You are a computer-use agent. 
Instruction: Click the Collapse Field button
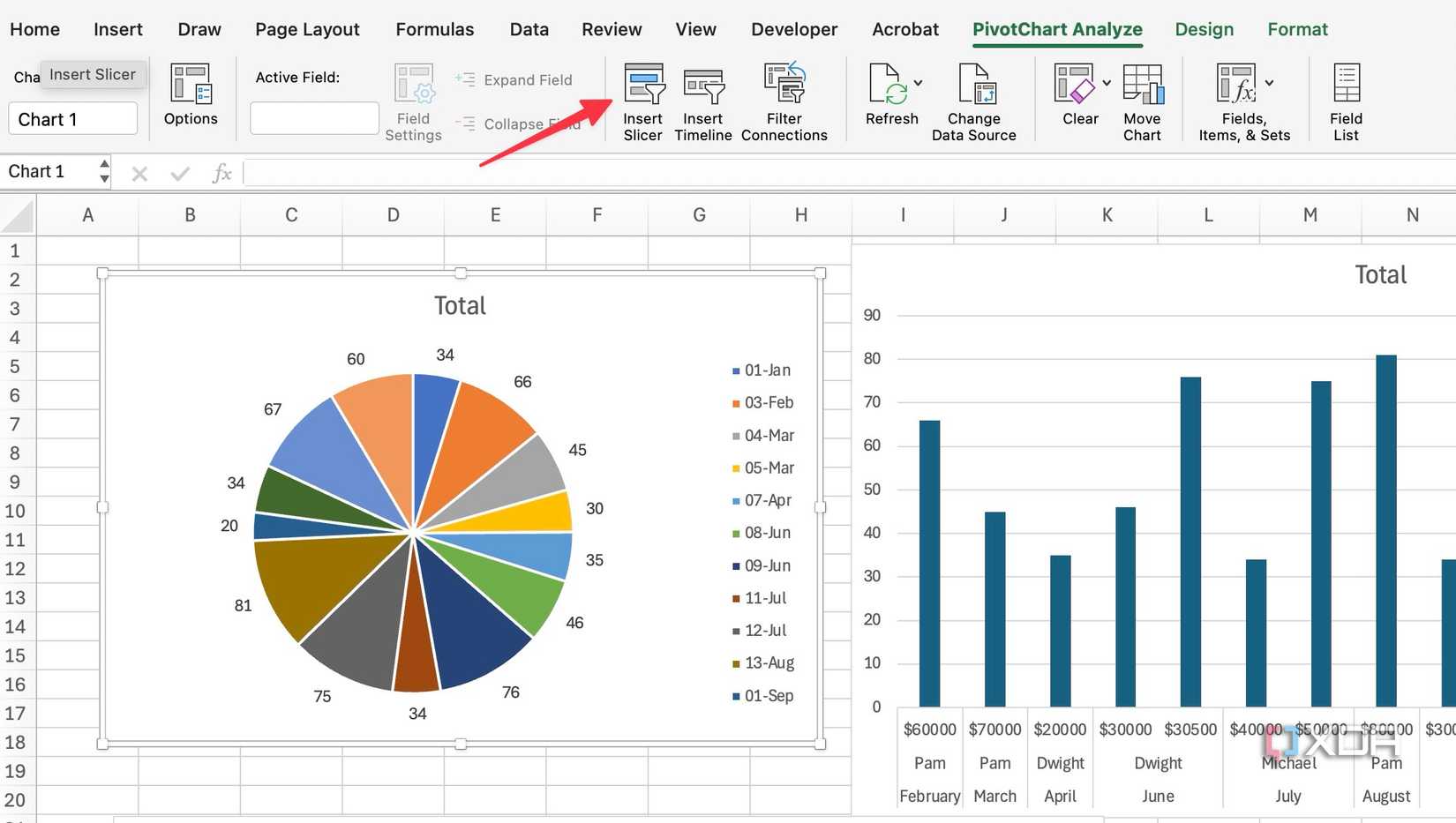pyautogui.click(x=517, y=123)
